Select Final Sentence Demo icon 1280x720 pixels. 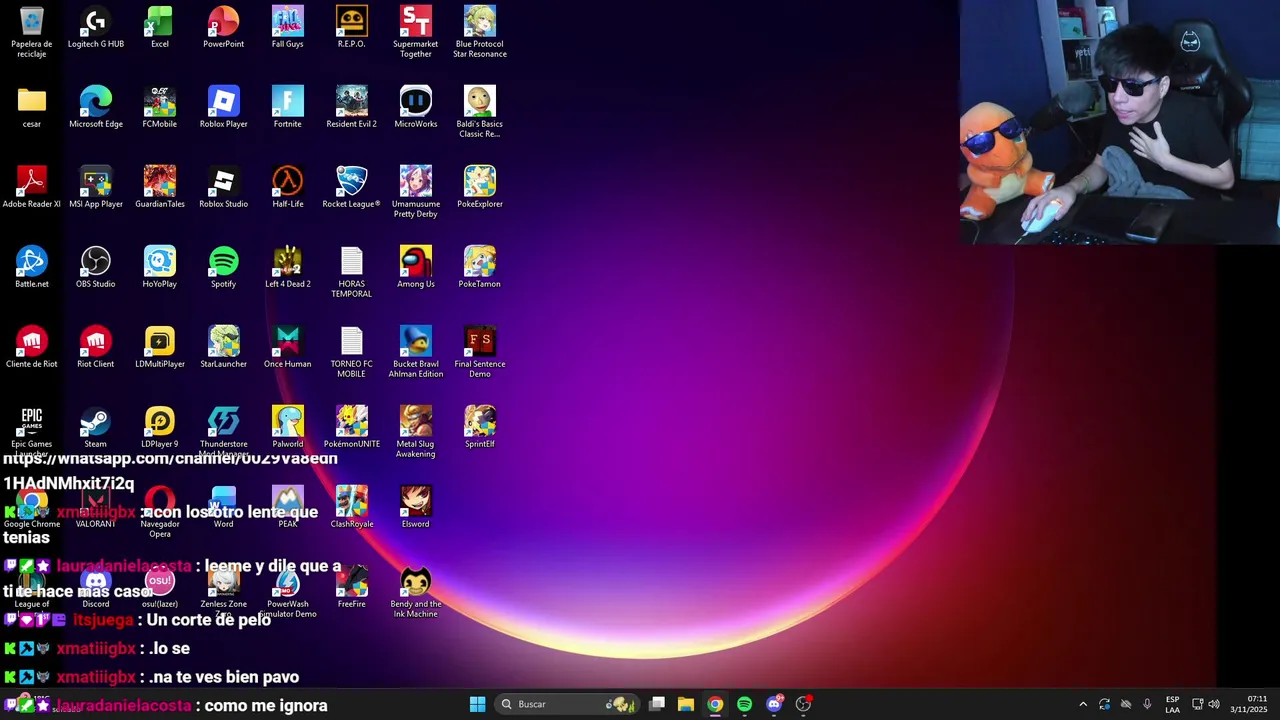(480, 352)
